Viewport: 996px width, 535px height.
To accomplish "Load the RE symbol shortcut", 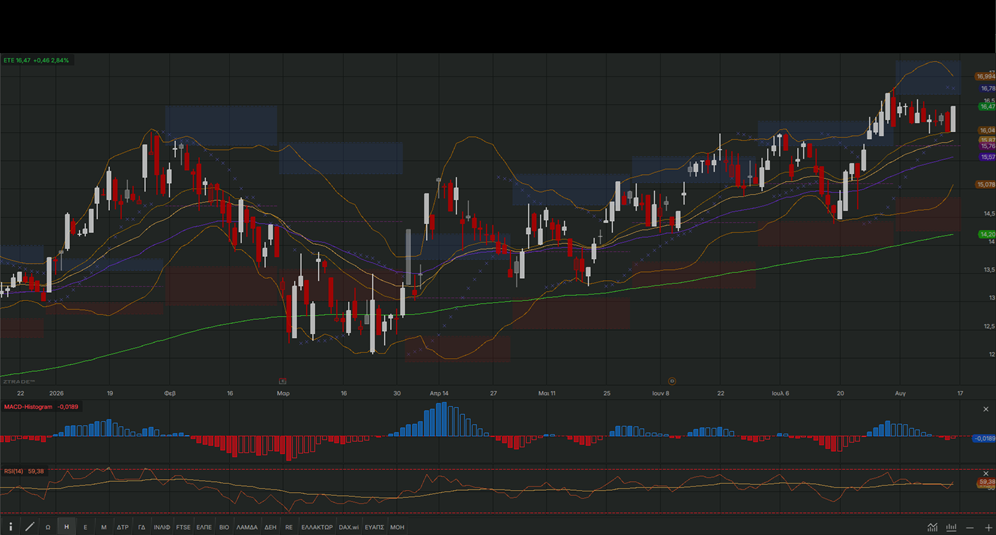I will [x=289, y=527].
